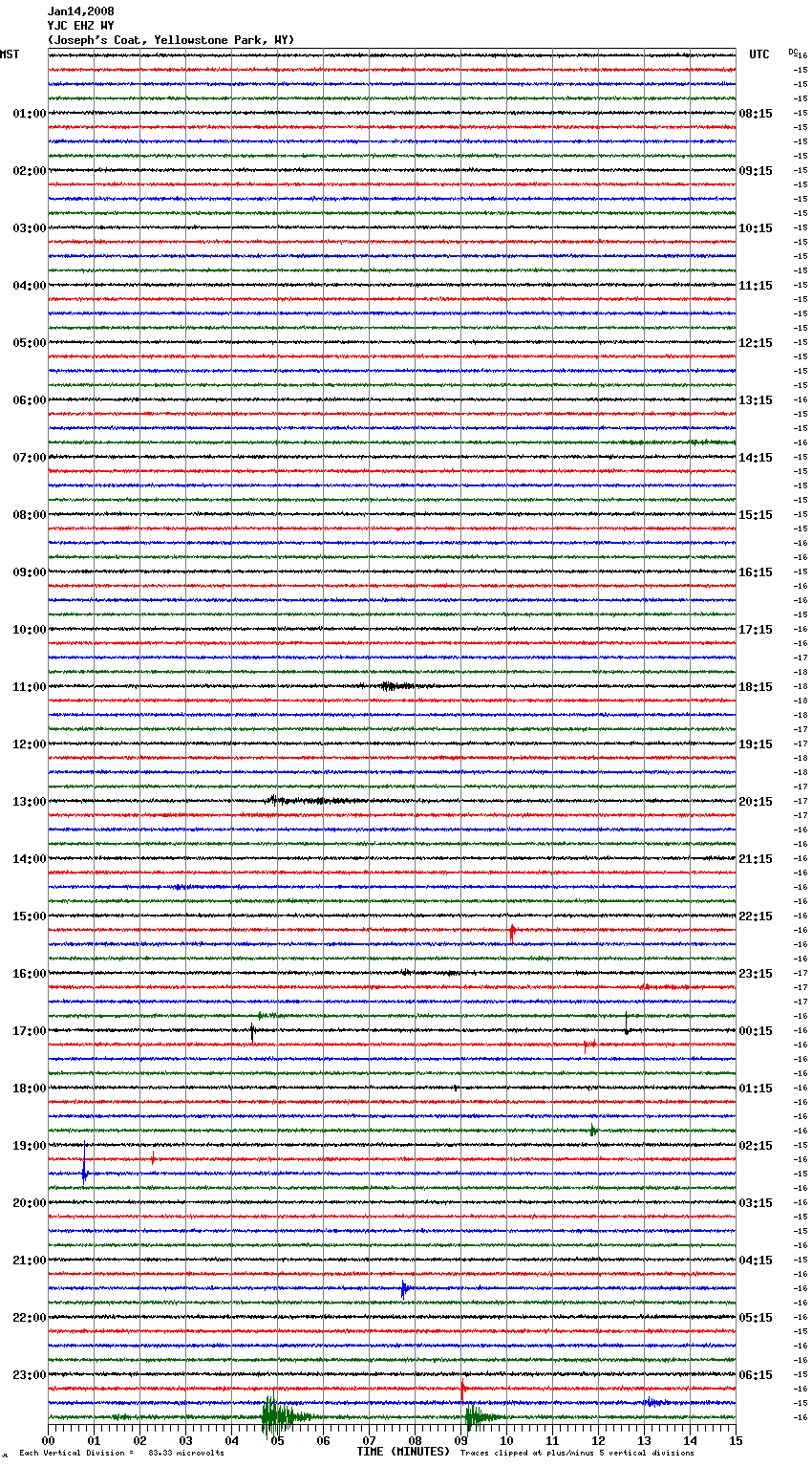This screenshot has height=1466, width=812.
Task: Click the station code YJC EHZ WY
Action: (80, 26)
